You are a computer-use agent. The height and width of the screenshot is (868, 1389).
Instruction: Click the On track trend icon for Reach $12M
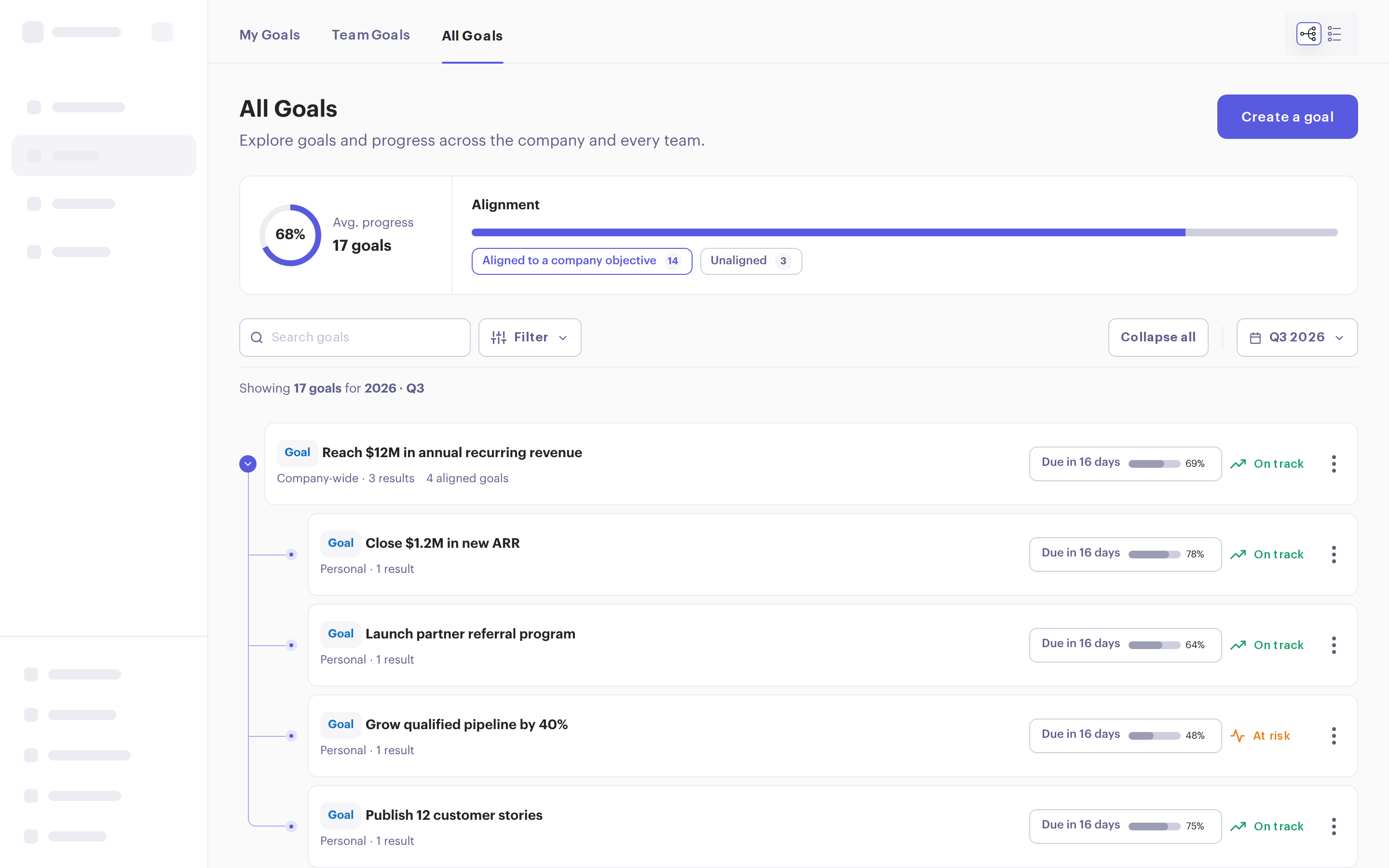(1238, 464)
